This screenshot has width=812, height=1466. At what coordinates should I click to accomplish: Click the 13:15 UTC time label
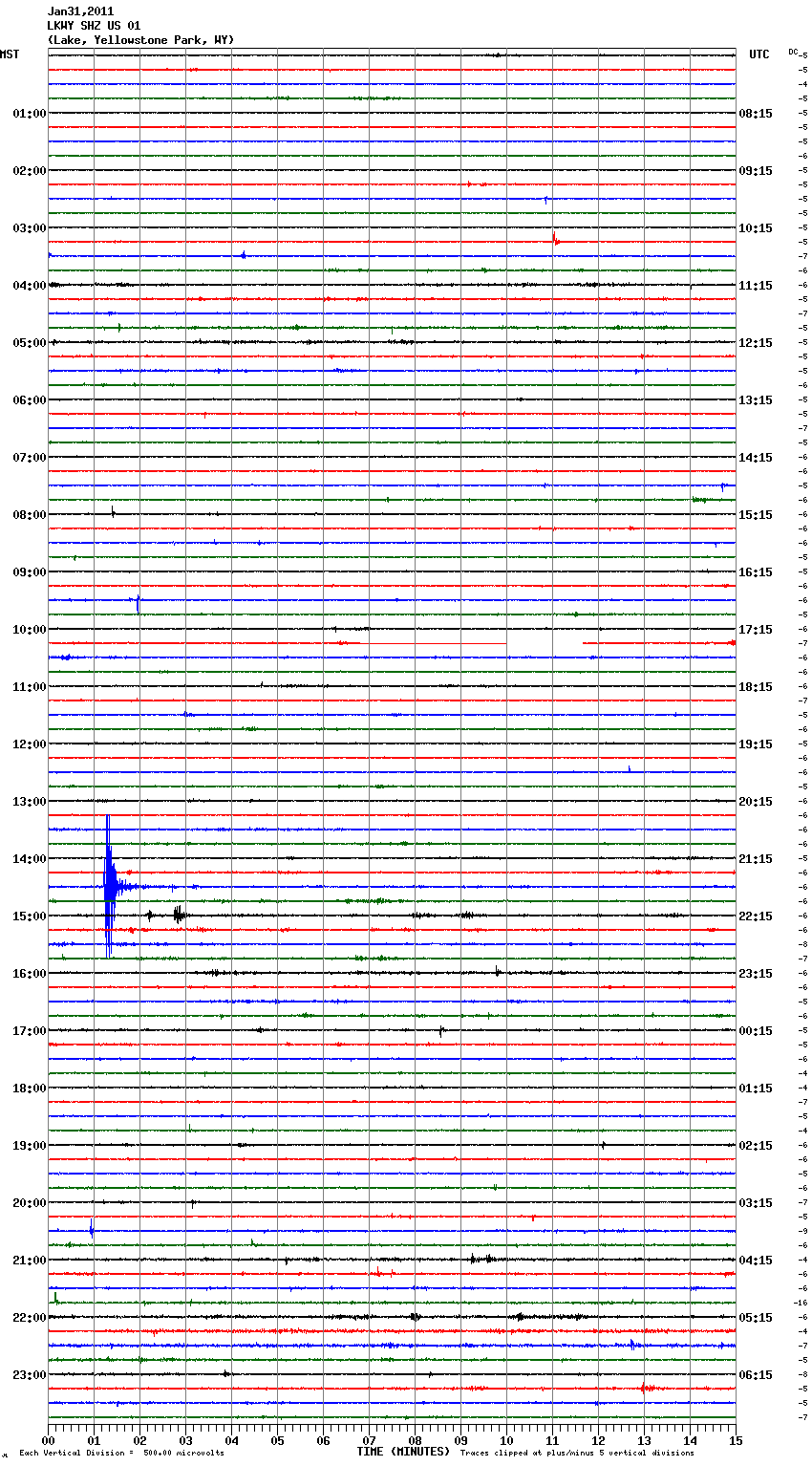[756, 400]
